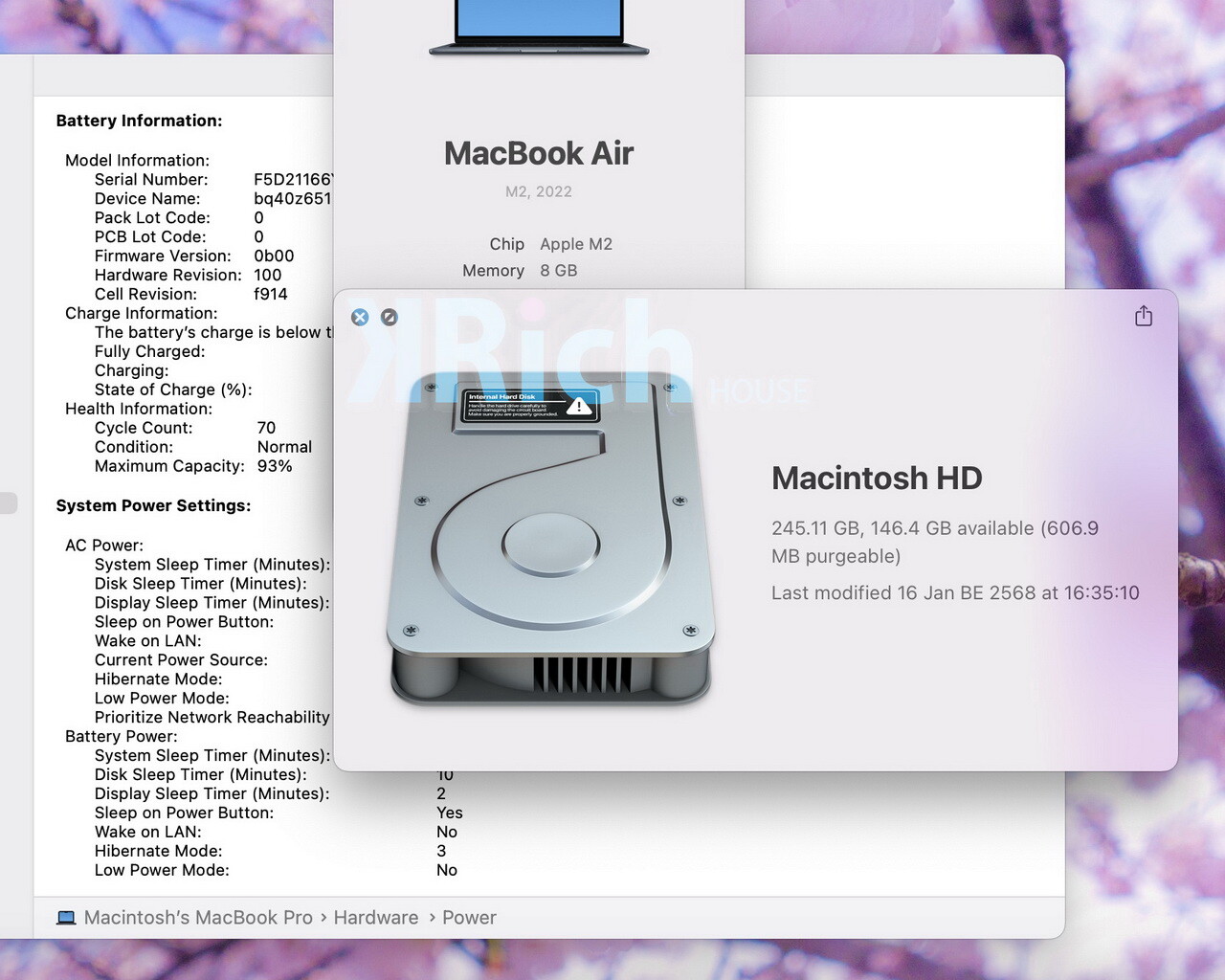Click the Device Name row
This screenshot has width=1225, height=980.
pyautogui.click(x=212, y=198)
